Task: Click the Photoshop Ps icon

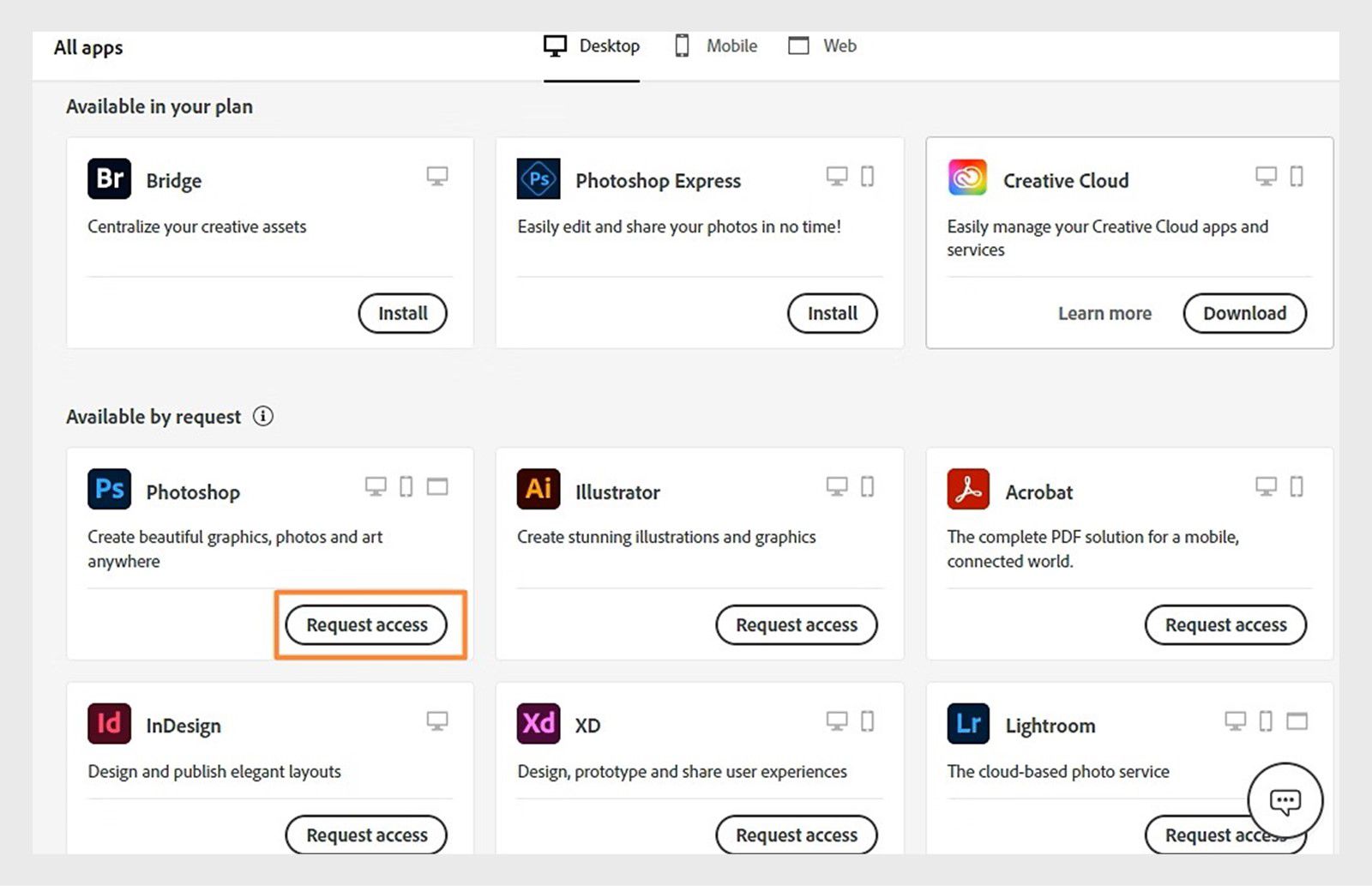Action: [109, 490]
